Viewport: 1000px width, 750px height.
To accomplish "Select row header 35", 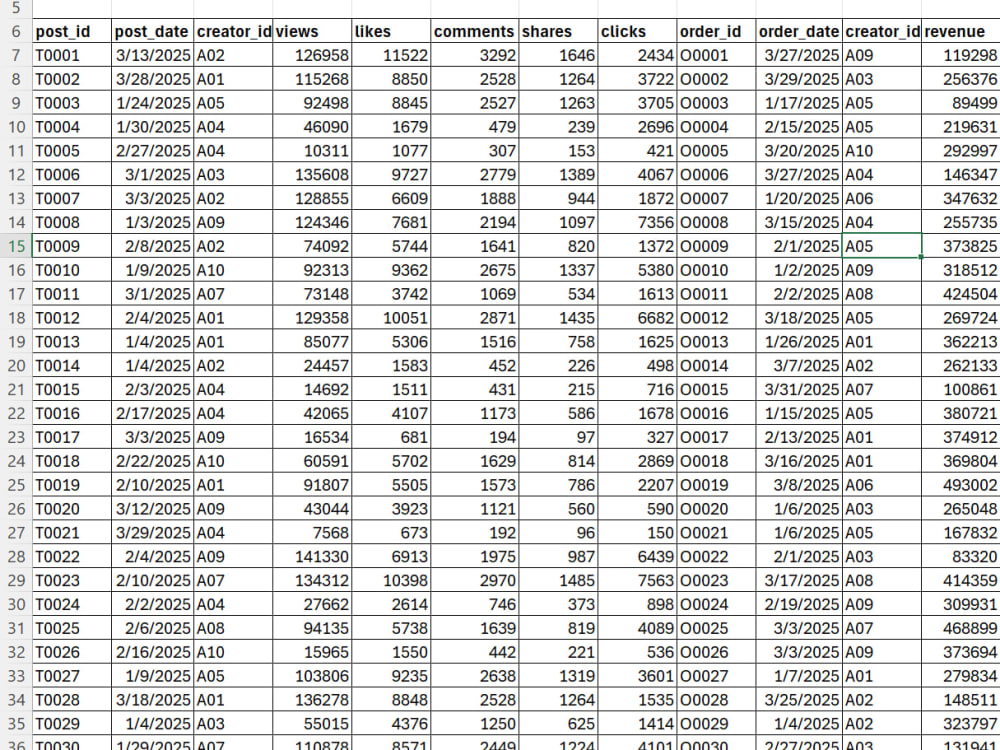I will [16, 724].
